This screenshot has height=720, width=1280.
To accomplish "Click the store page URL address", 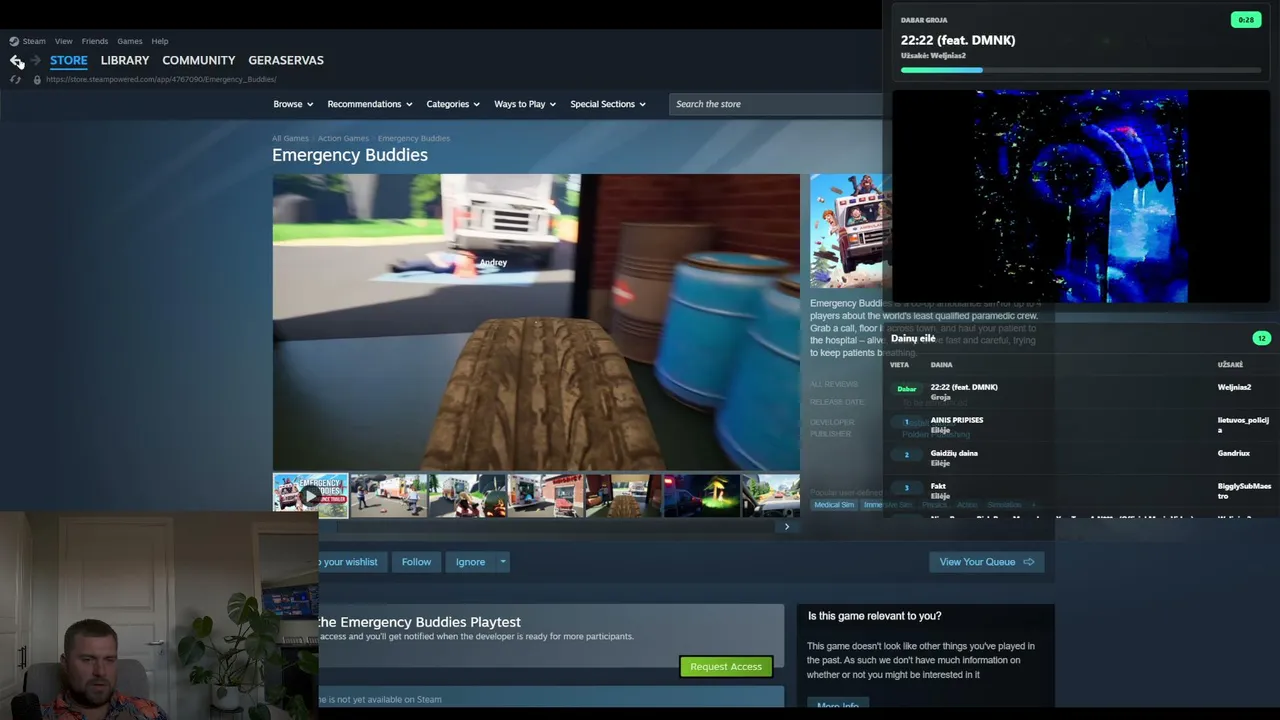I will (x=161, y=79).
